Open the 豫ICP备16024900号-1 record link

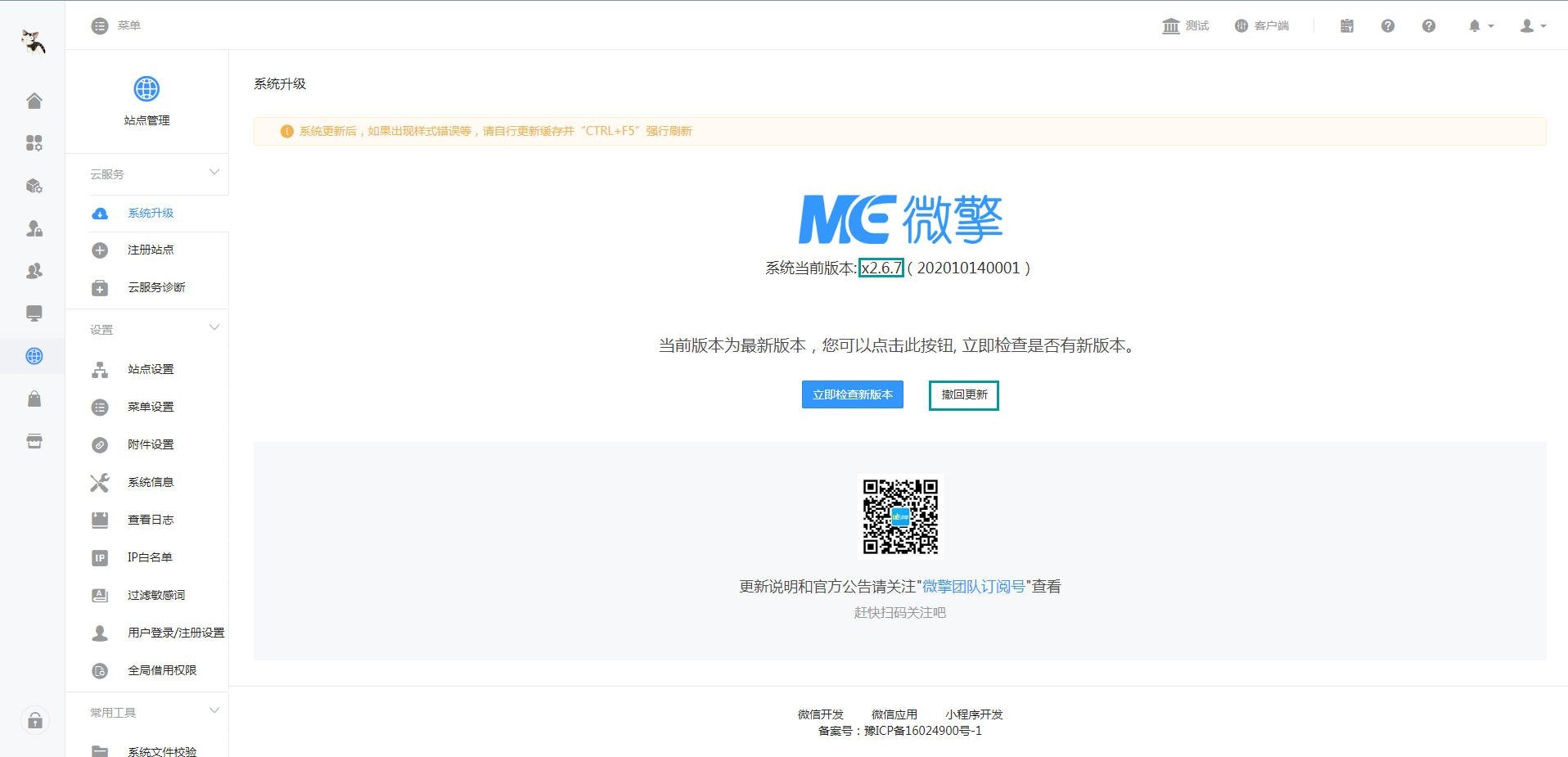tap(923, 731)
